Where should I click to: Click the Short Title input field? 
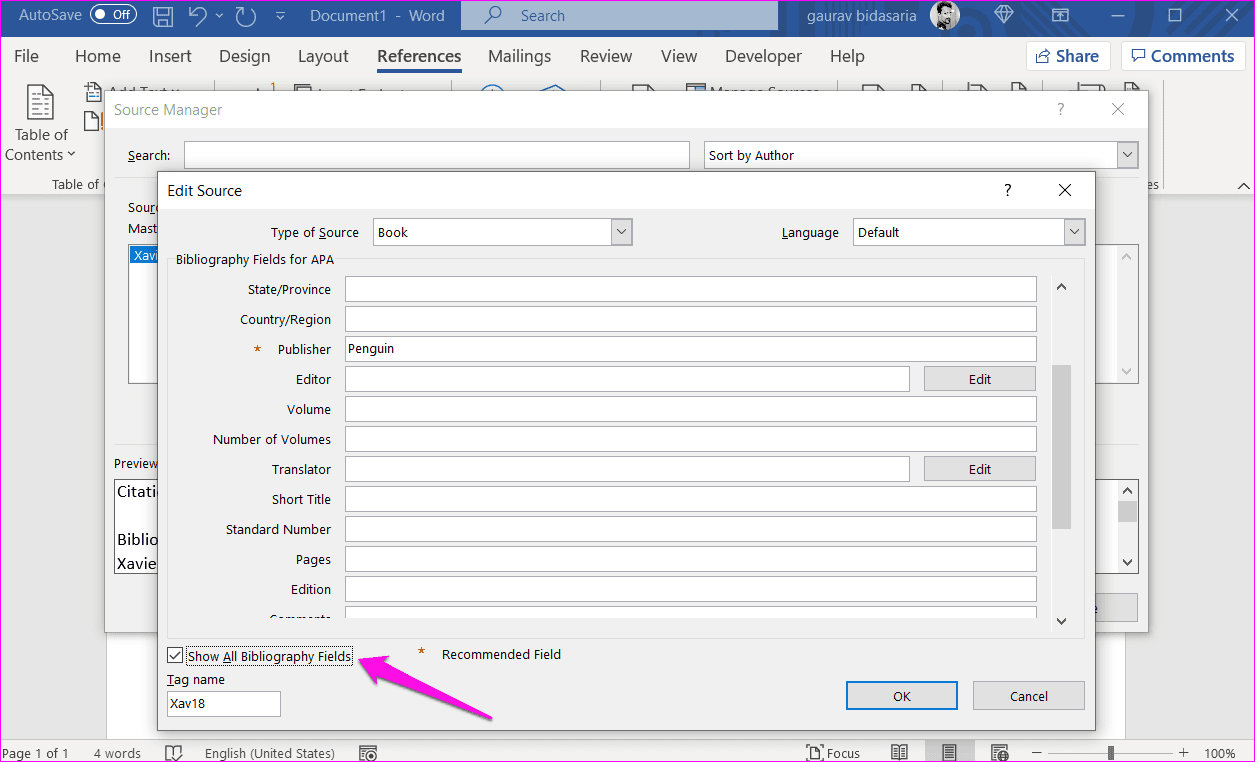click(x=691, y=499)
